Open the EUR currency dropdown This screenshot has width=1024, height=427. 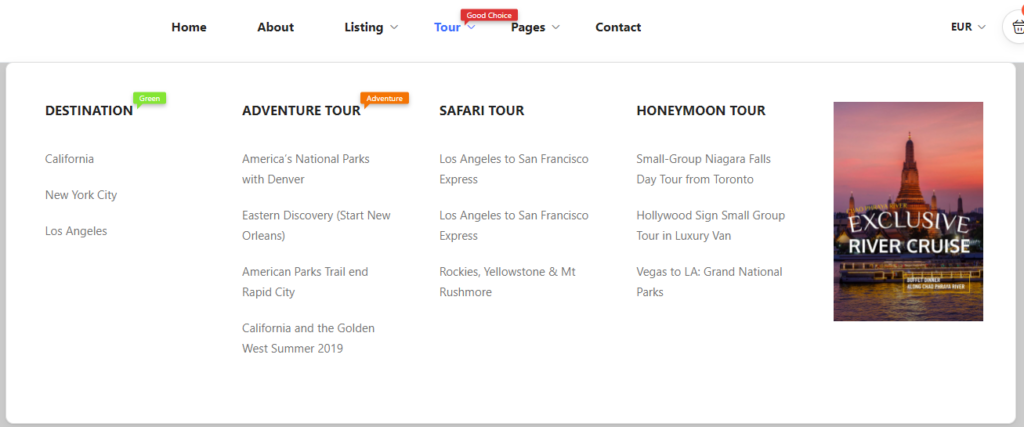pos(968,27)
